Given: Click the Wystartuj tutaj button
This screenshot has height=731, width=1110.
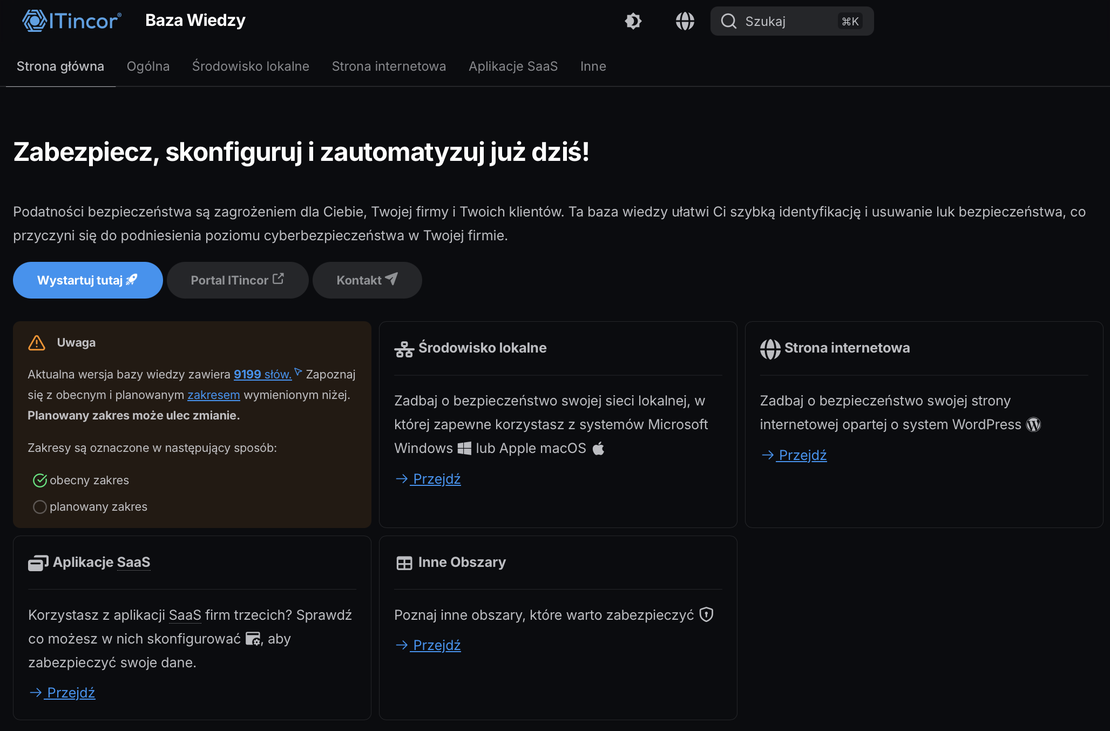Looking at the screenshot, I should (88, 280).
